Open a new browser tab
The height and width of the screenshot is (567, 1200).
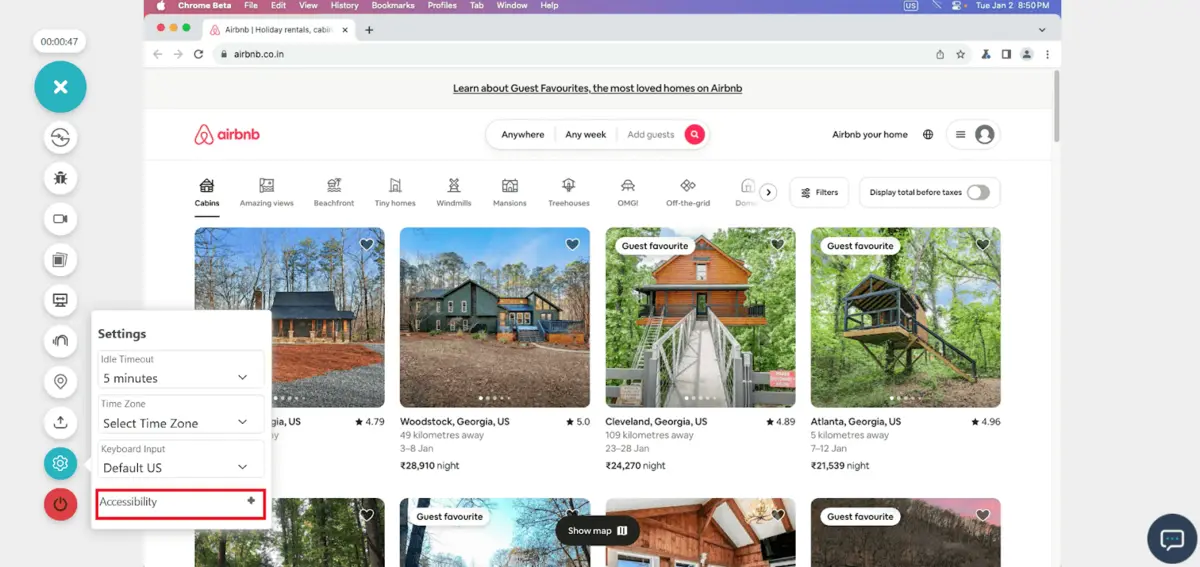click(x=369, y=30)
